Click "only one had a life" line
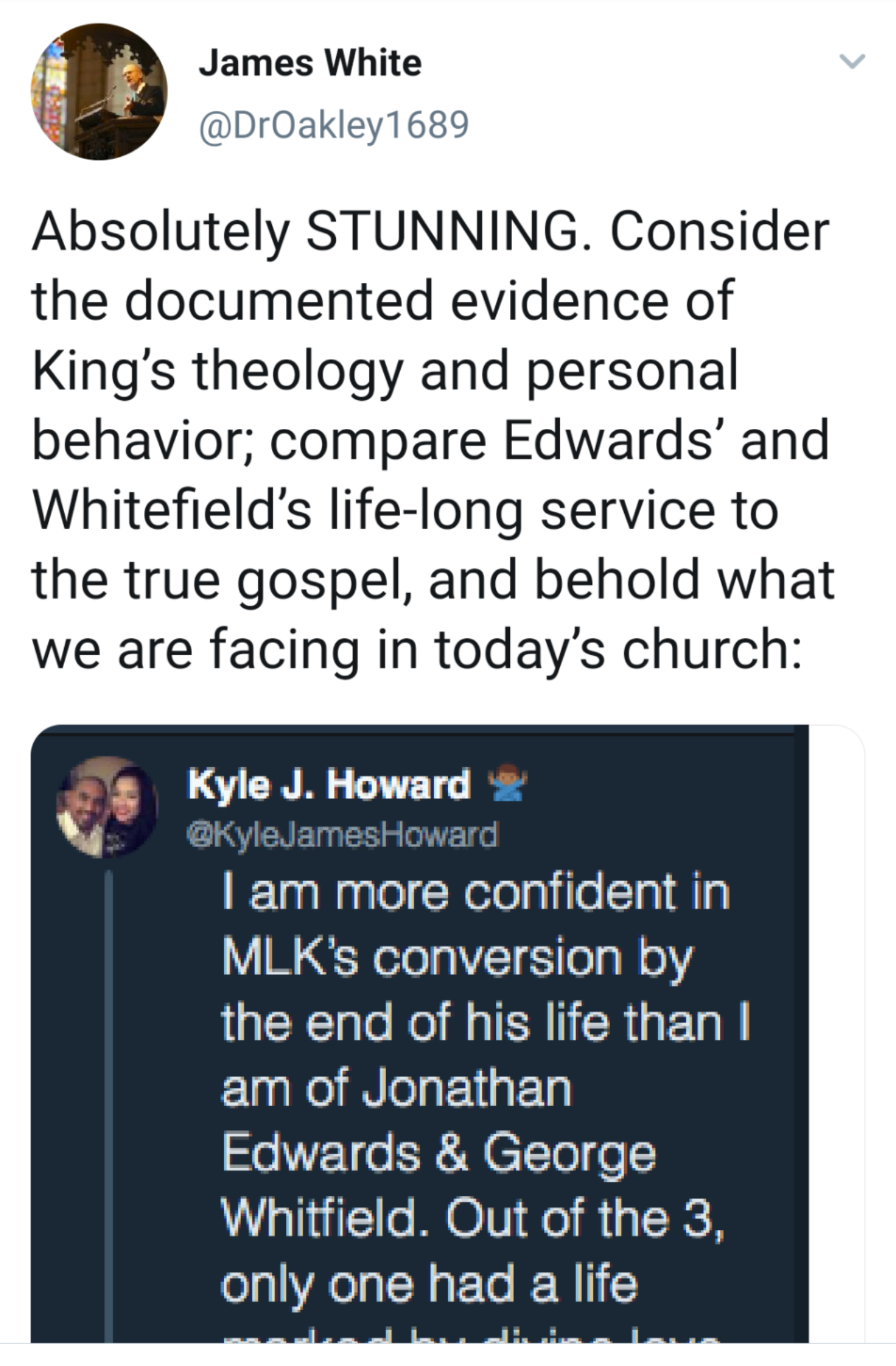896x1366 pixels. tap(429, 1284)
